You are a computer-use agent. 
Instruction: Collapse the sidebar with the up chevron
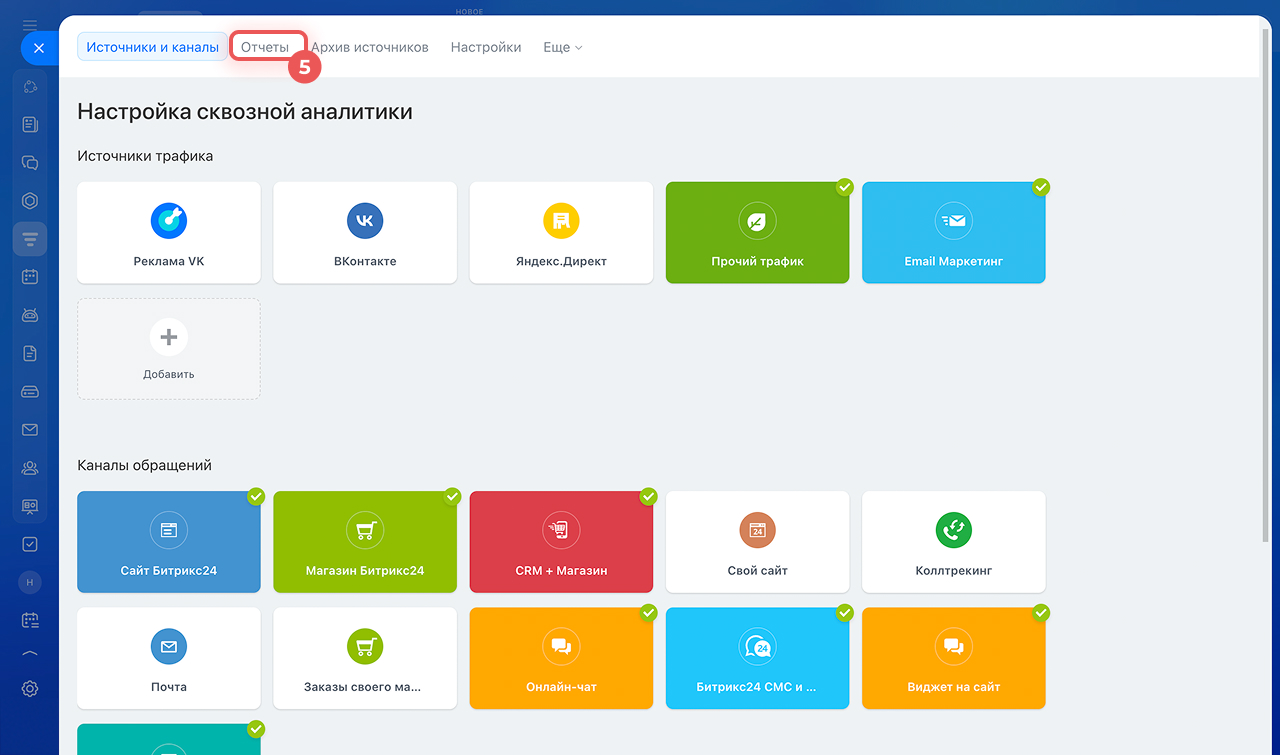30,654
